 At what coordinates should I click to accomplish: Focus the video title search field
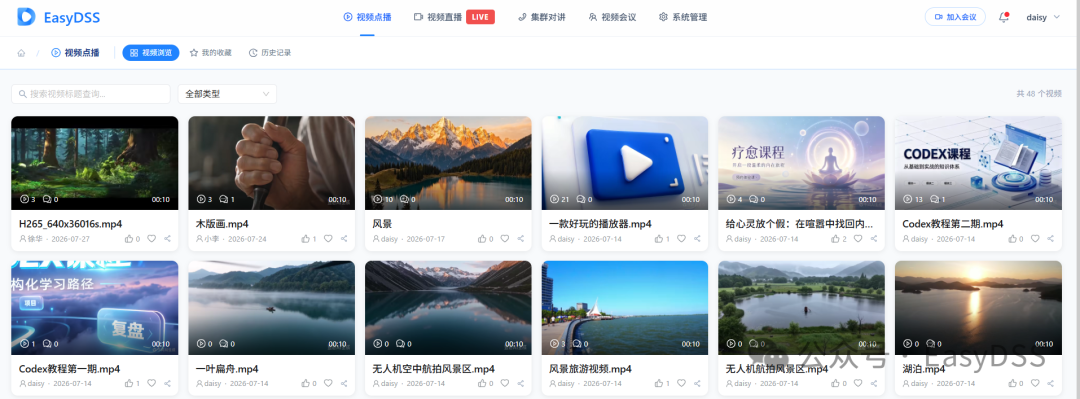tap(91, 94)
